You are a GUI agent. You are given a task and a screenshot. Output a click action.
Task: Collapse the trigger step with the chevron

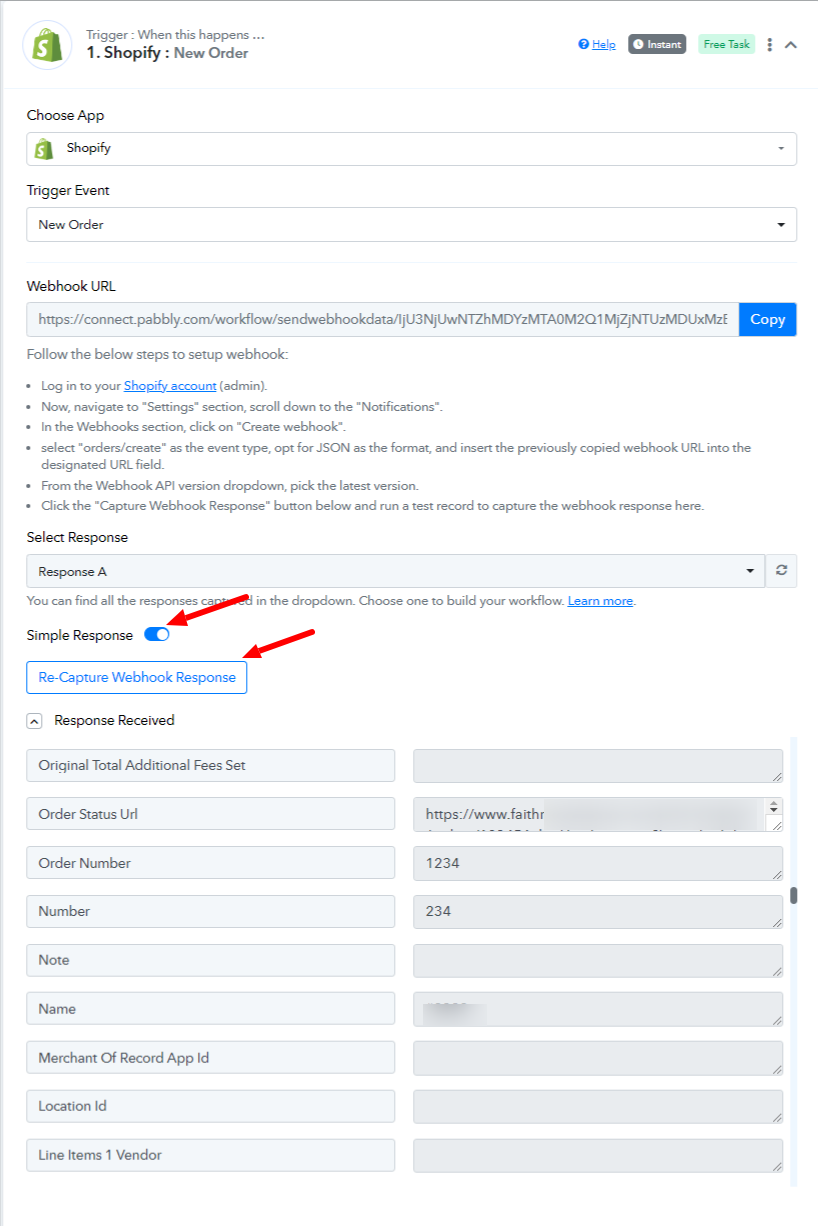coord(791,44)
